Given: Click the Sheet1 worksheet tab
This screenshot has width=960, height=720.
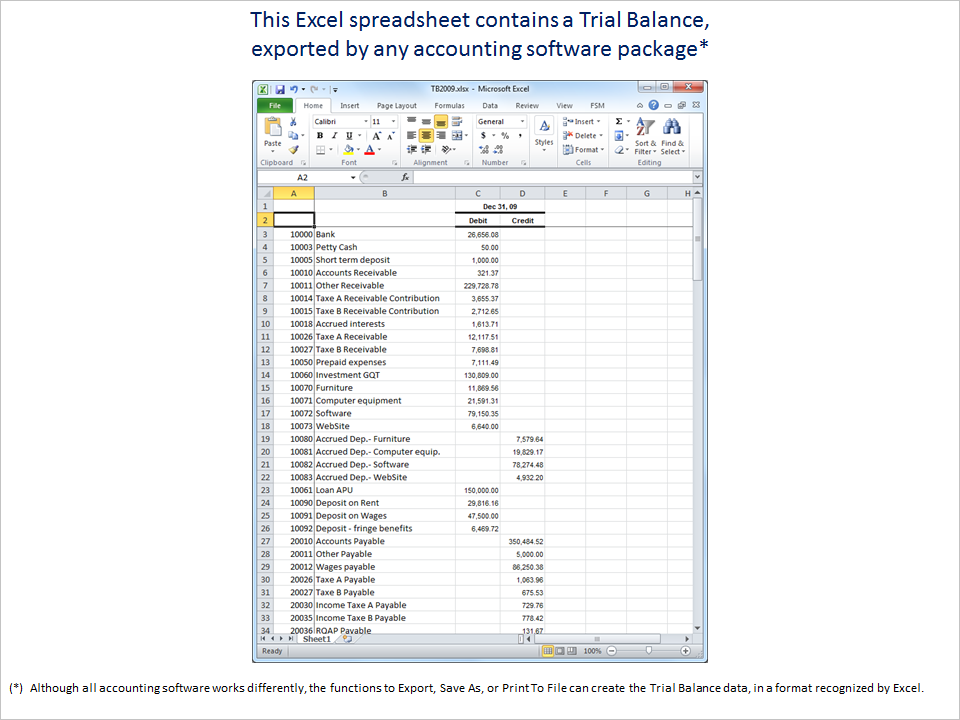Looking at the screenshot, I should [x=316, y=638].
